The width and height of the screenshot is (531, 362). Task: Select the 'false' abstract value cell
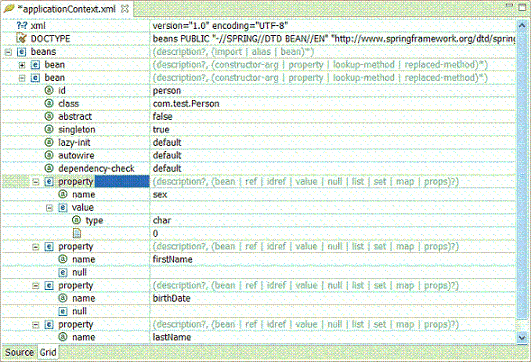pyautogui.click(x=333, y=116)
